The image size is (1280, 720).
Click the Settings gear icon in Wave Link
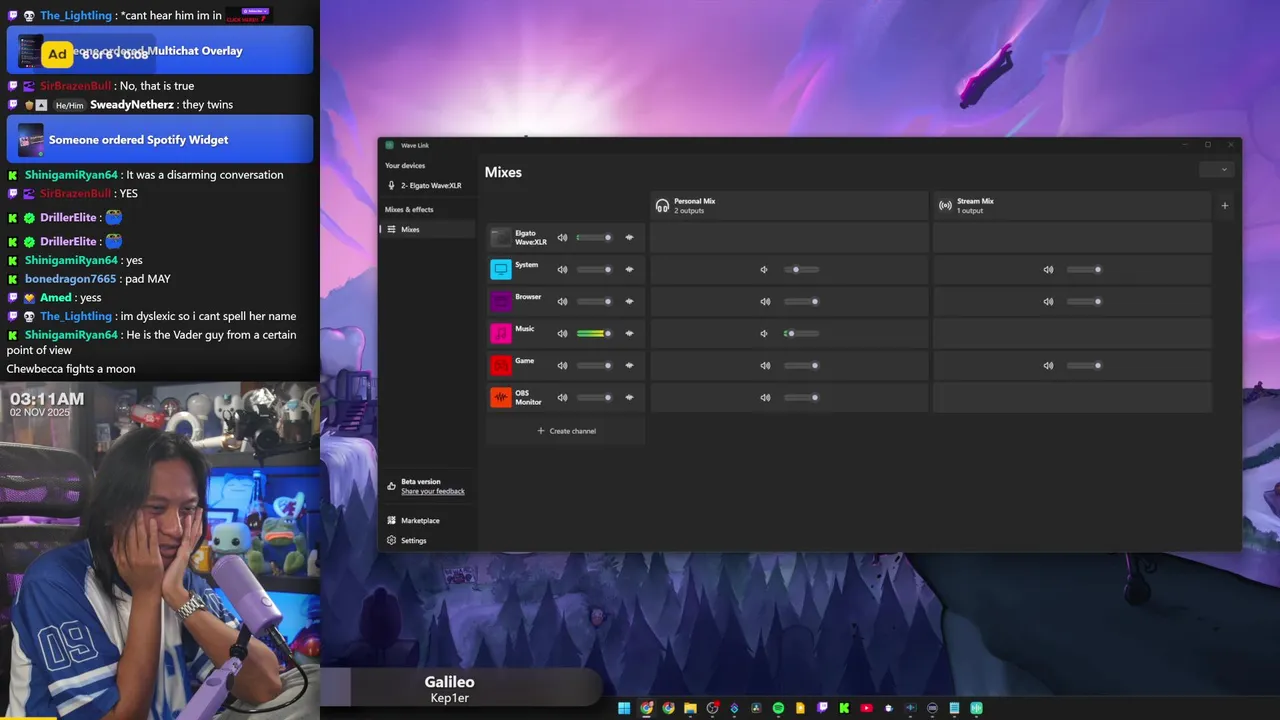point(392,540)
